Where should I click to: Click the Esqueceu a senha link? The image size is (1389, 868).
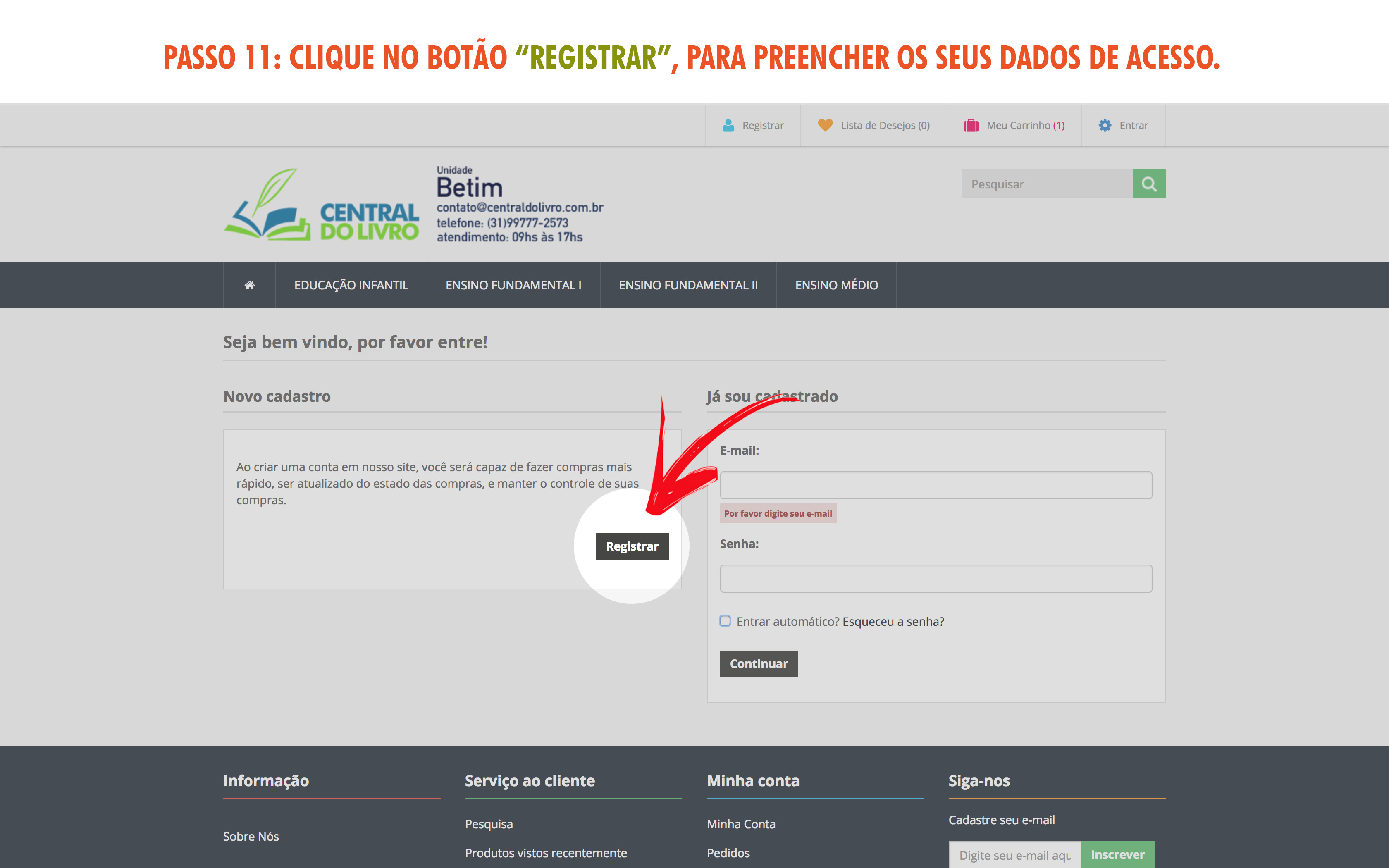[x=893, y=622]
